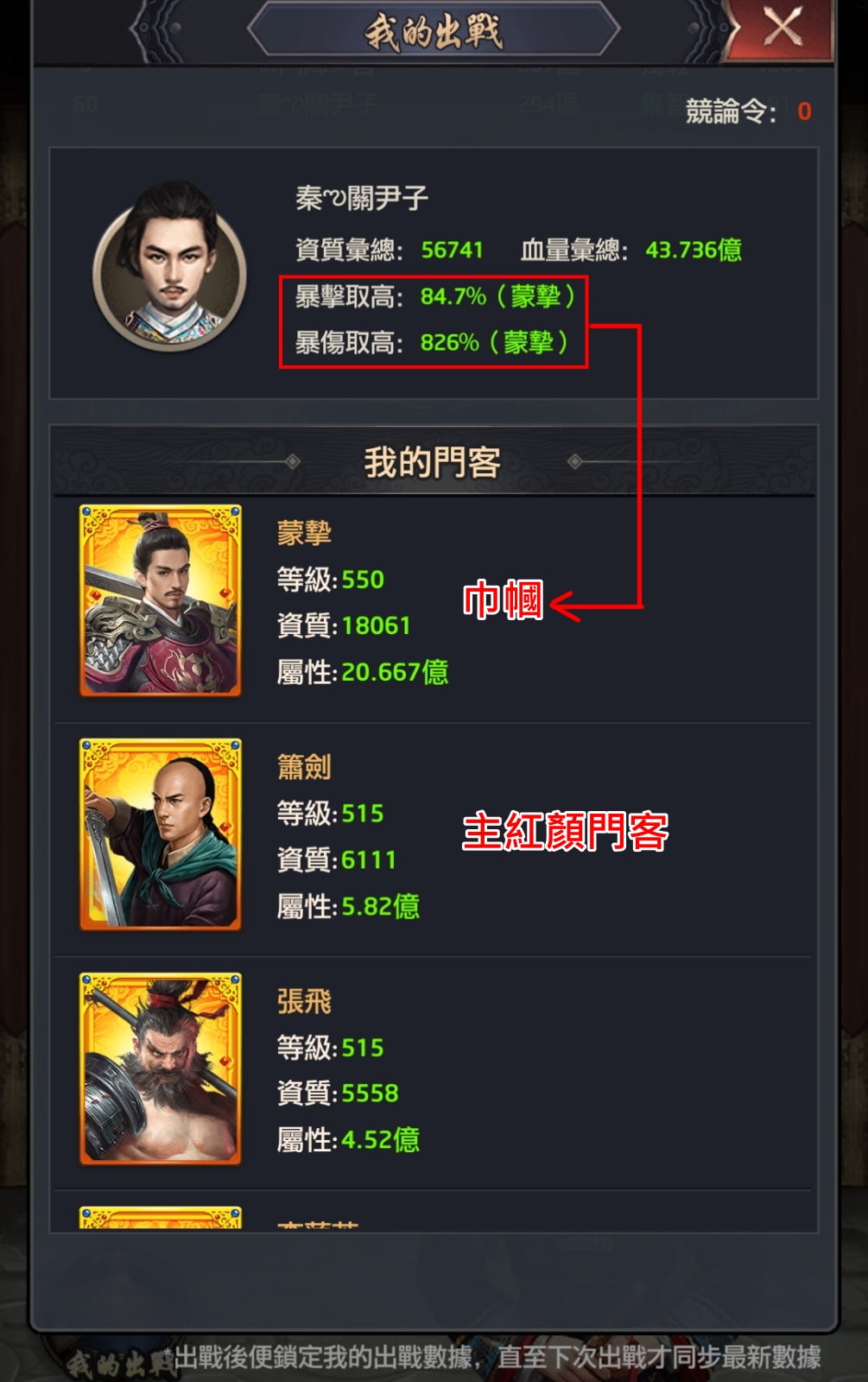Screen dimensions: 868x1382
Task: Click the 蒙摯 retainer name label
Action: tap(304, 533)
